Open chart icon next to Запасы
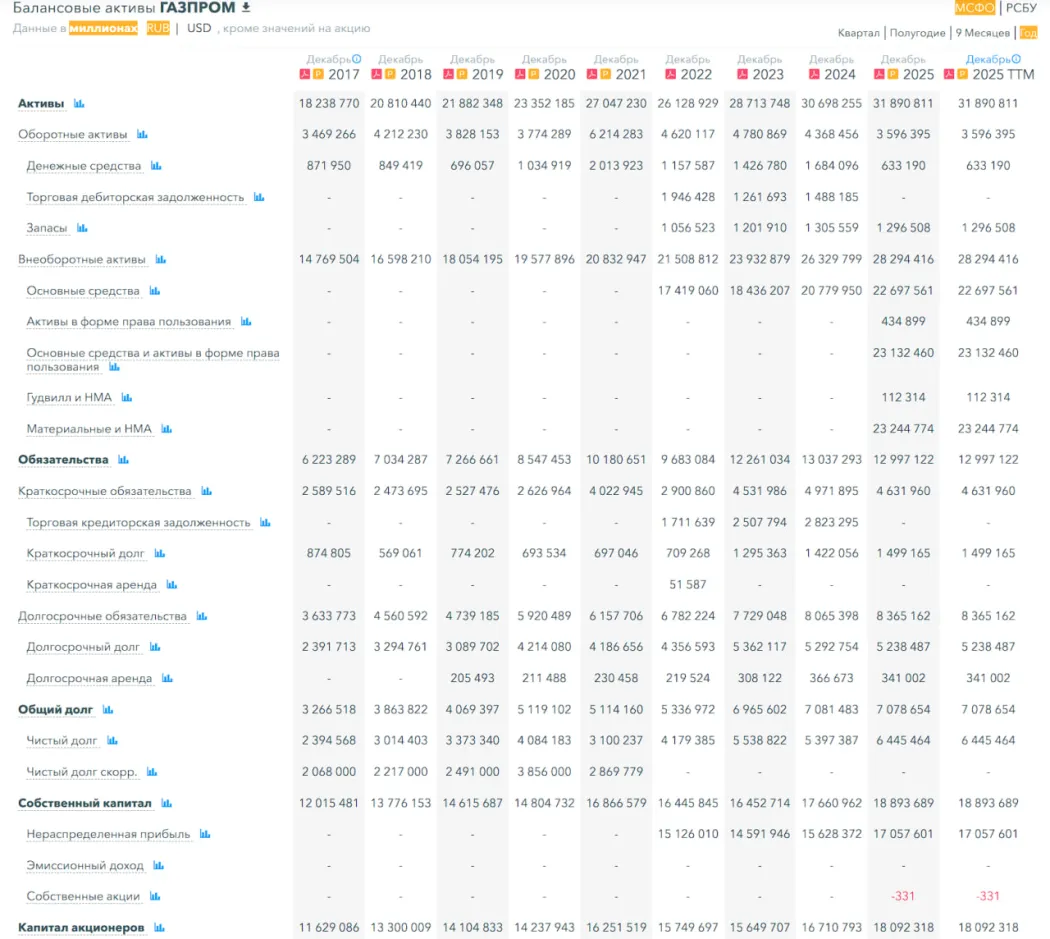The image size is (1050, 939). (x=82, y=228)
